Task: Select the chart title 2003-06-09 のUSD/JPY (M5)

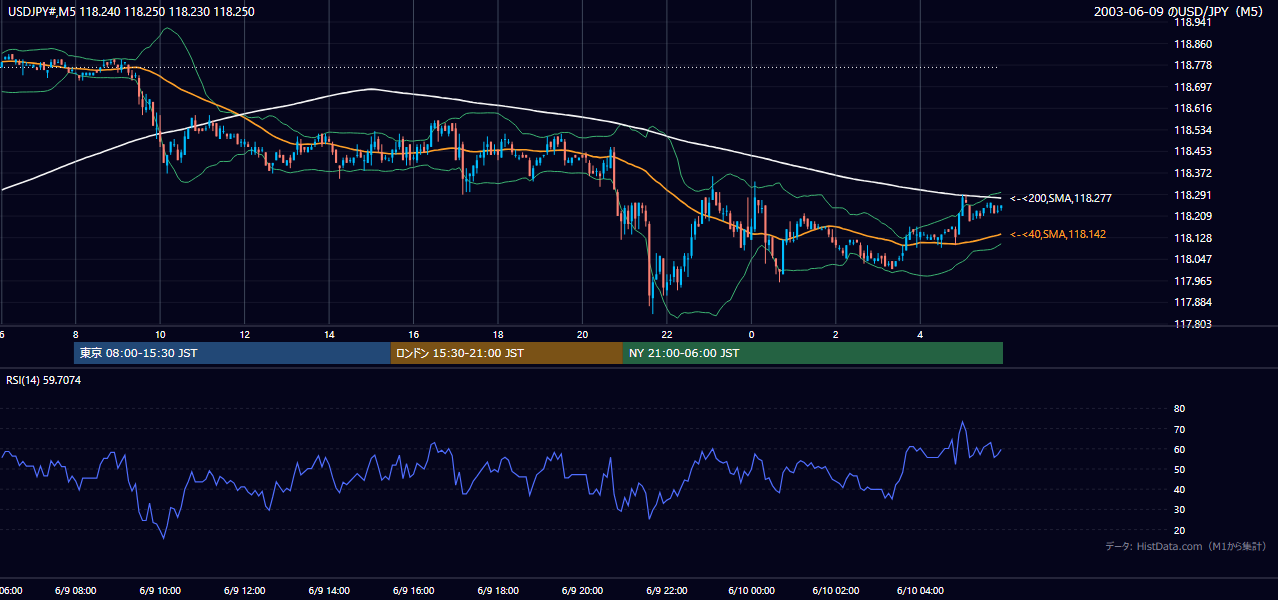Action: coord(1181,11)
